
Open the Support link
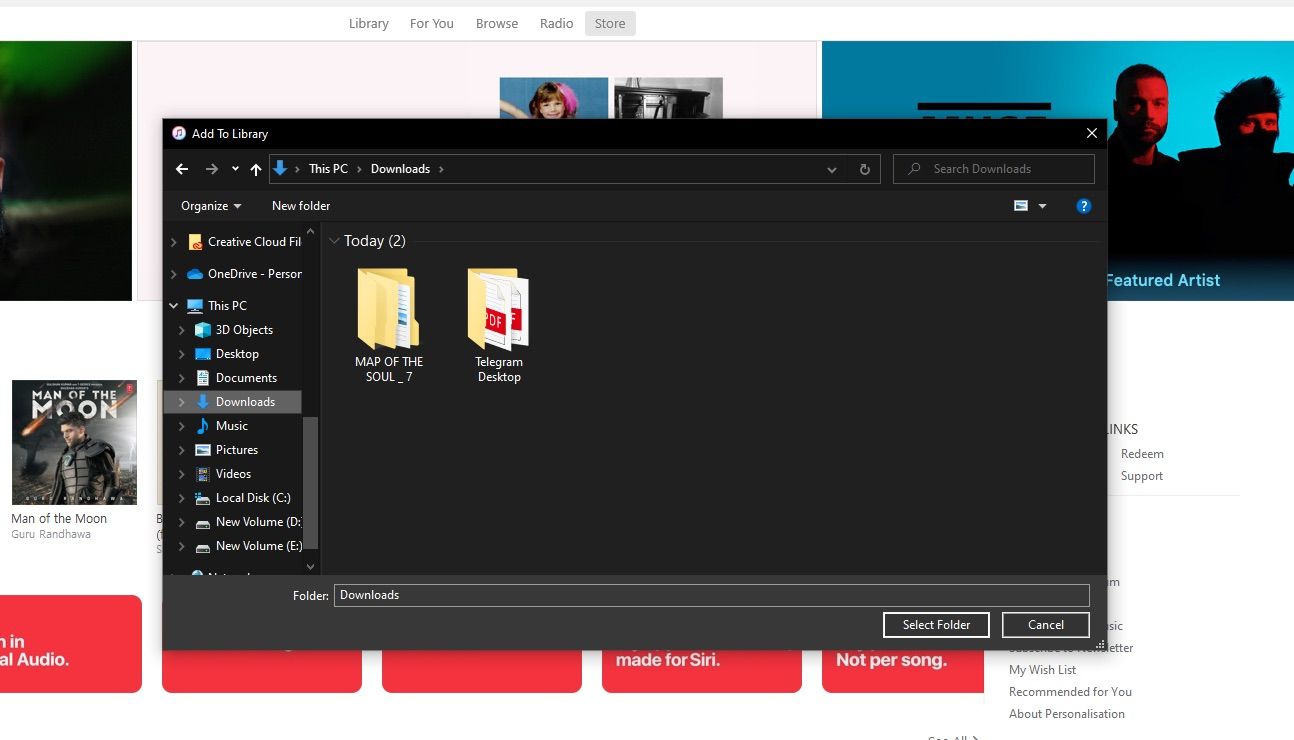[1141, 475]
